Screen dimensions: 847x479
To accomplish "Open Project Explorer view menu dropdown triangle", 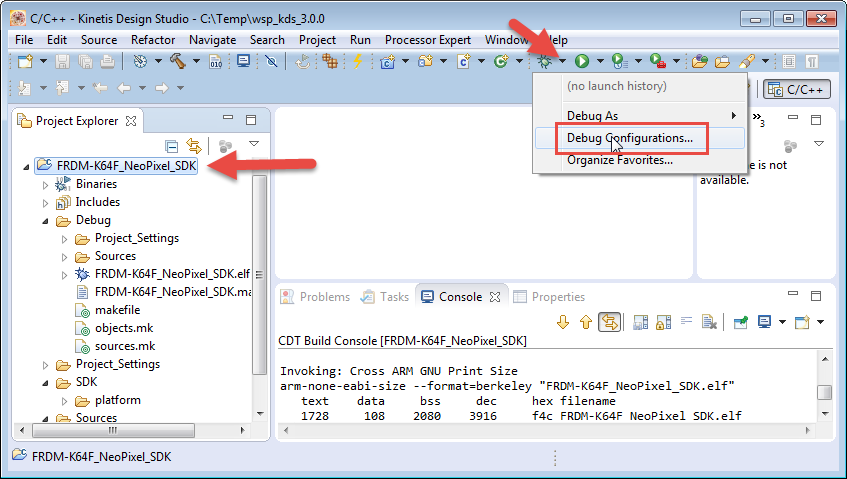I will [253, 146].
